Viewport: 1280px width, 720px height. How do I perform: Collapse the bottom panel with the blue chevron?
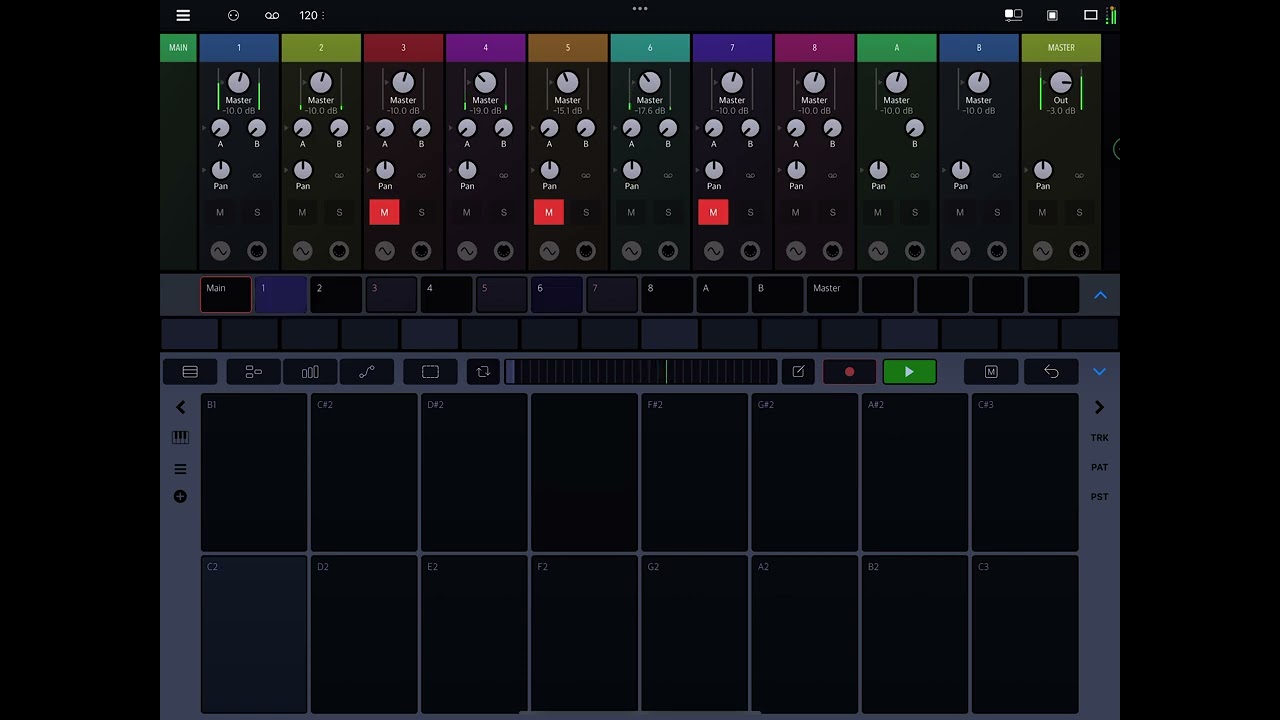click(x=1099, y=372)
